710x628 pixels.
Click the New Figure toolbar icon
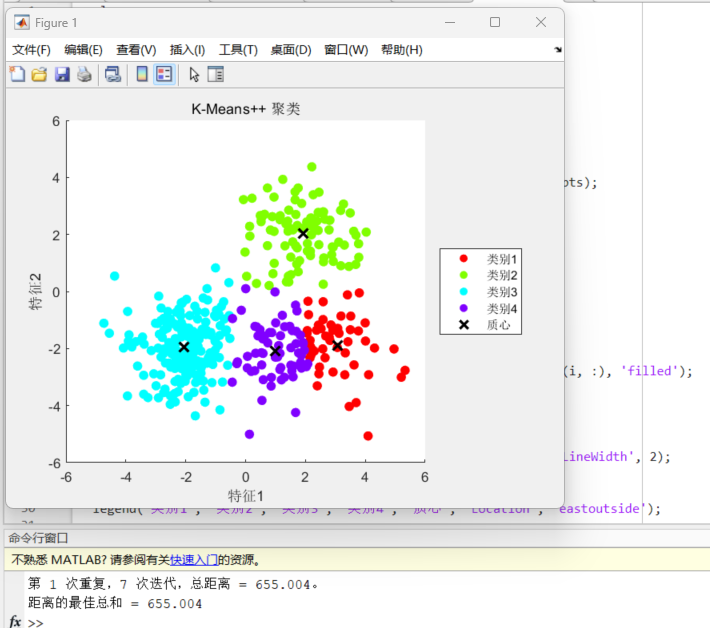point(17,74)
